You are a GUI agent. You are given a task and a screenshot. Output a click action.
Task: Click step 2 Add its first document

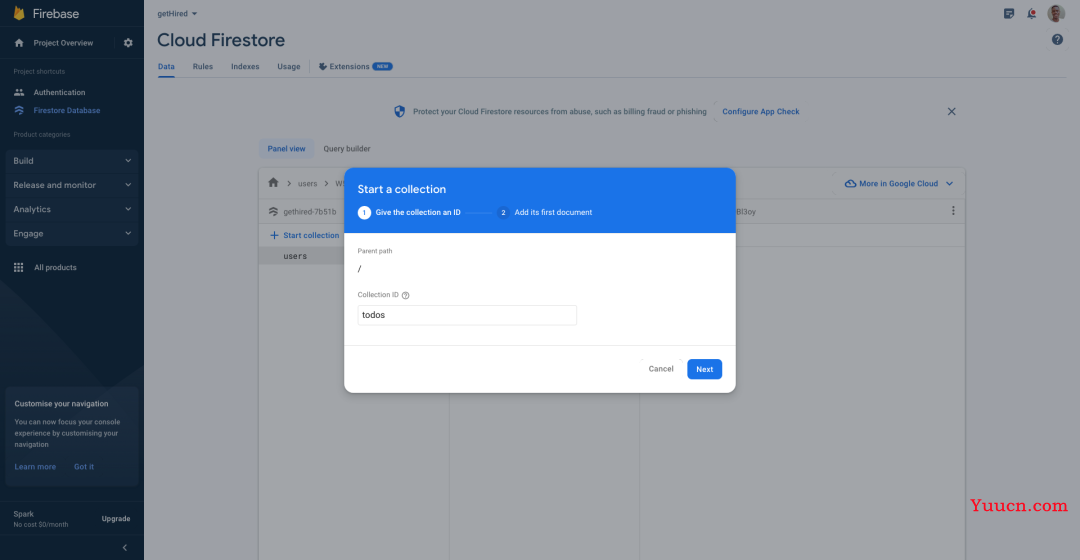click(x=544, y=212)
